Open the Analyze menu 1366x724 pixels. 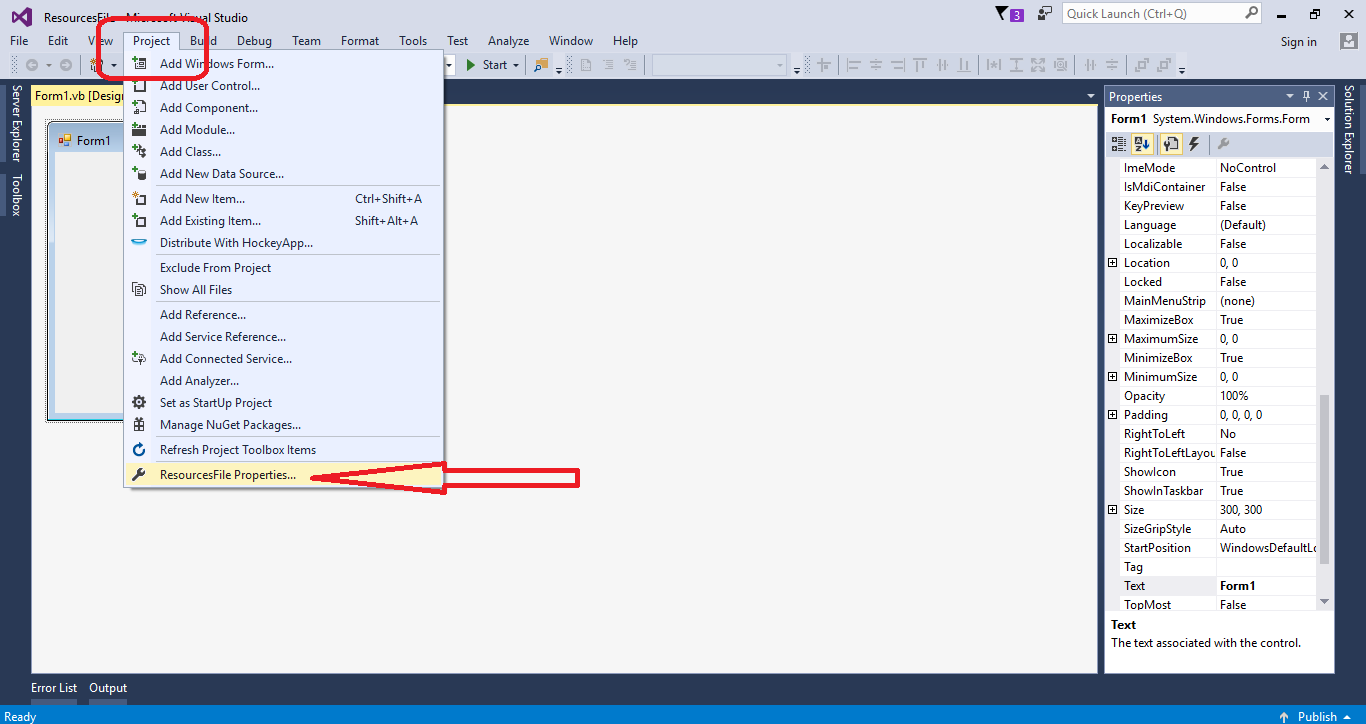pos(508,41)
